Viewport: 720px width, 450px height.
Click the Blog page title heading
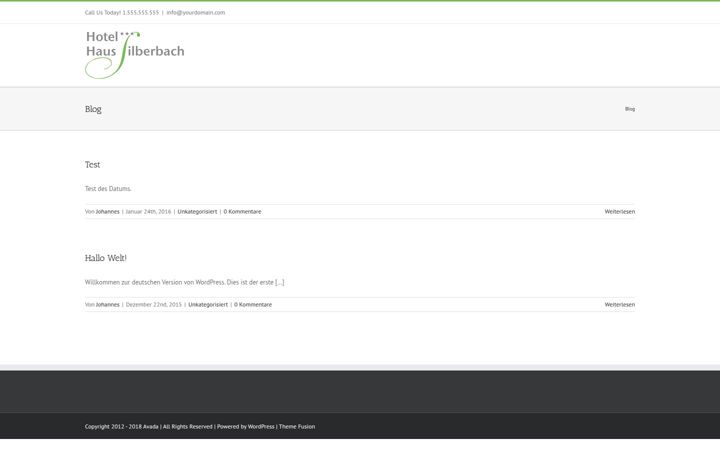(x=93, y=109)
